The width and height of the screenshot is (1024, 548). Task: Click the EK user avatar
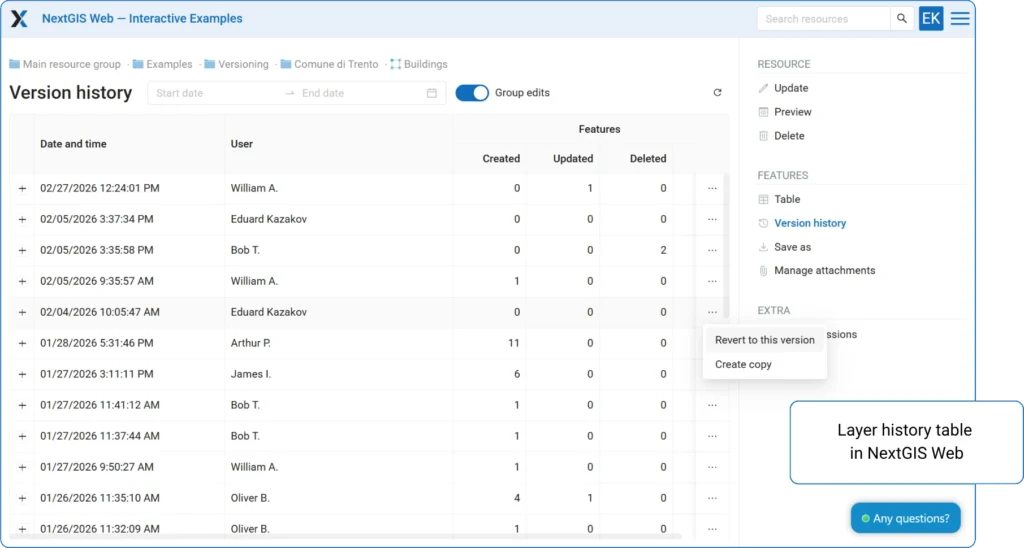931,18
